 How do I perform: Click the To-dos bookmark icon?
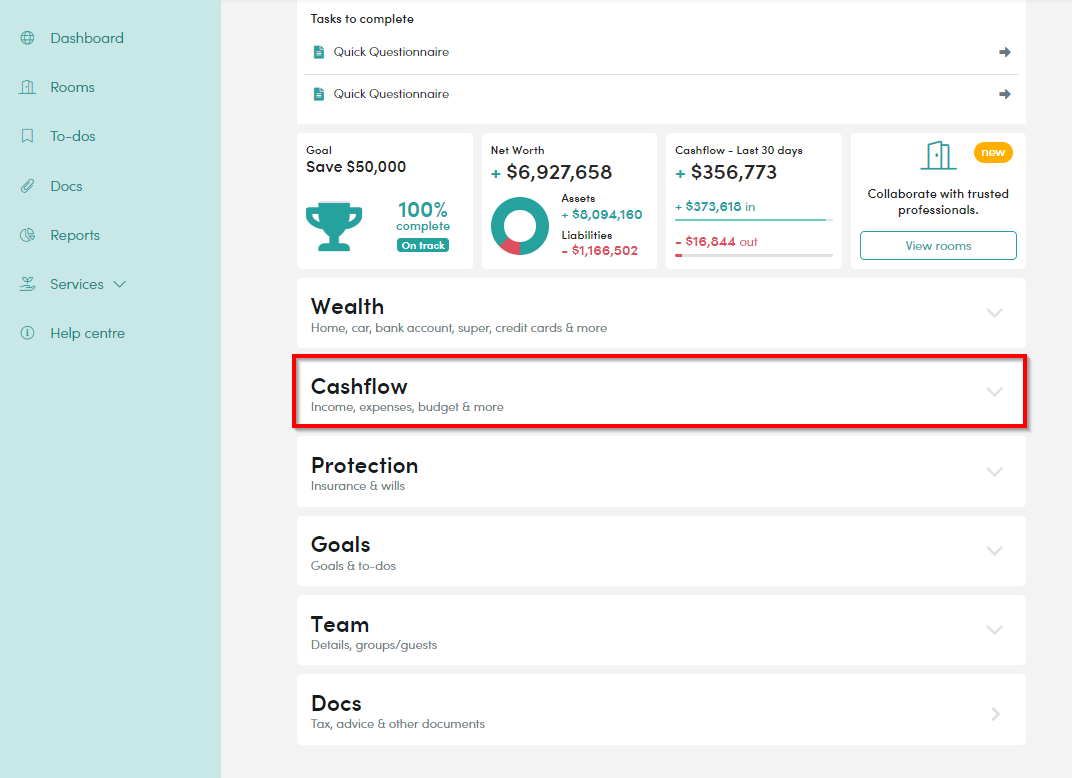click(27, 136)
